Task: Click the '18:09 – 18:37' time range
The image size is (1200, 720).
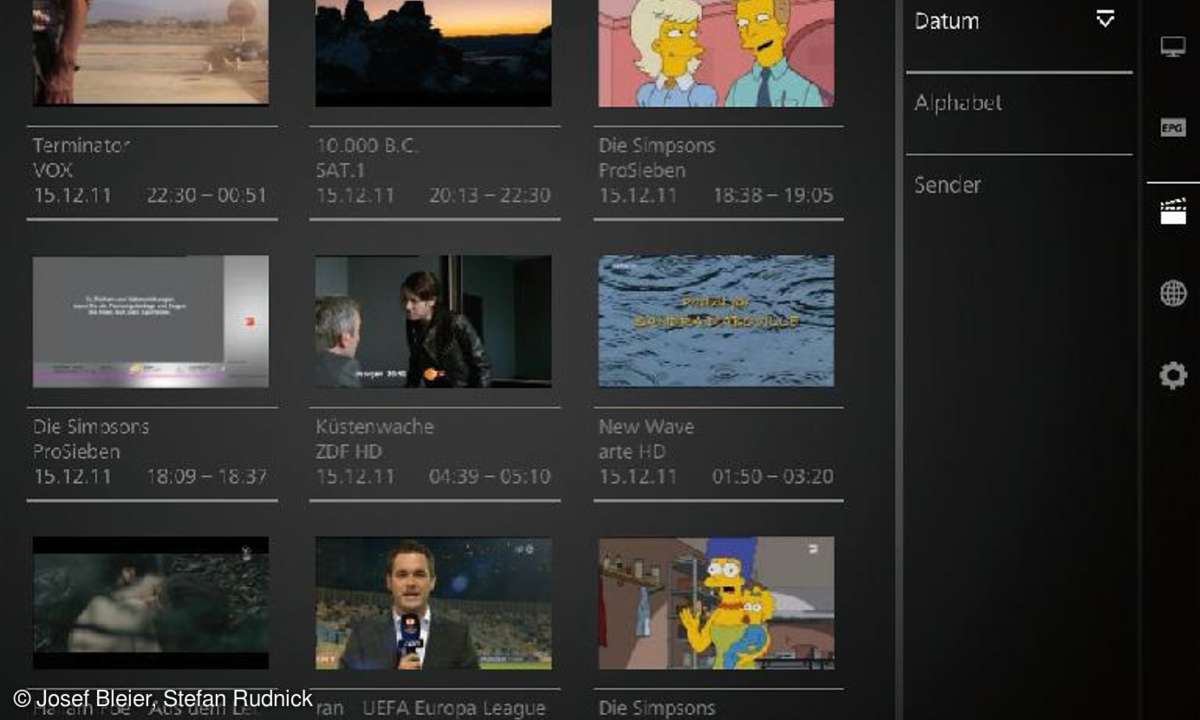Action: coord(207,476)
